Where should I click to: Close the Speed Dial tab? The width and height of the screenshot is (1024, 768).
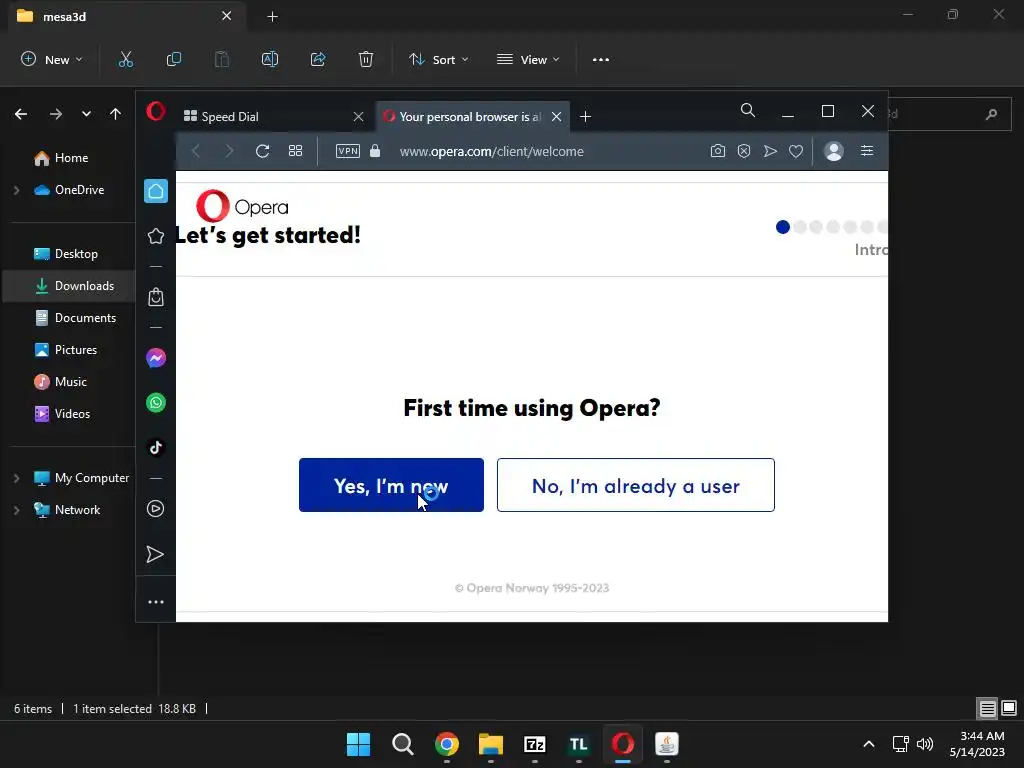coord(359,116)
